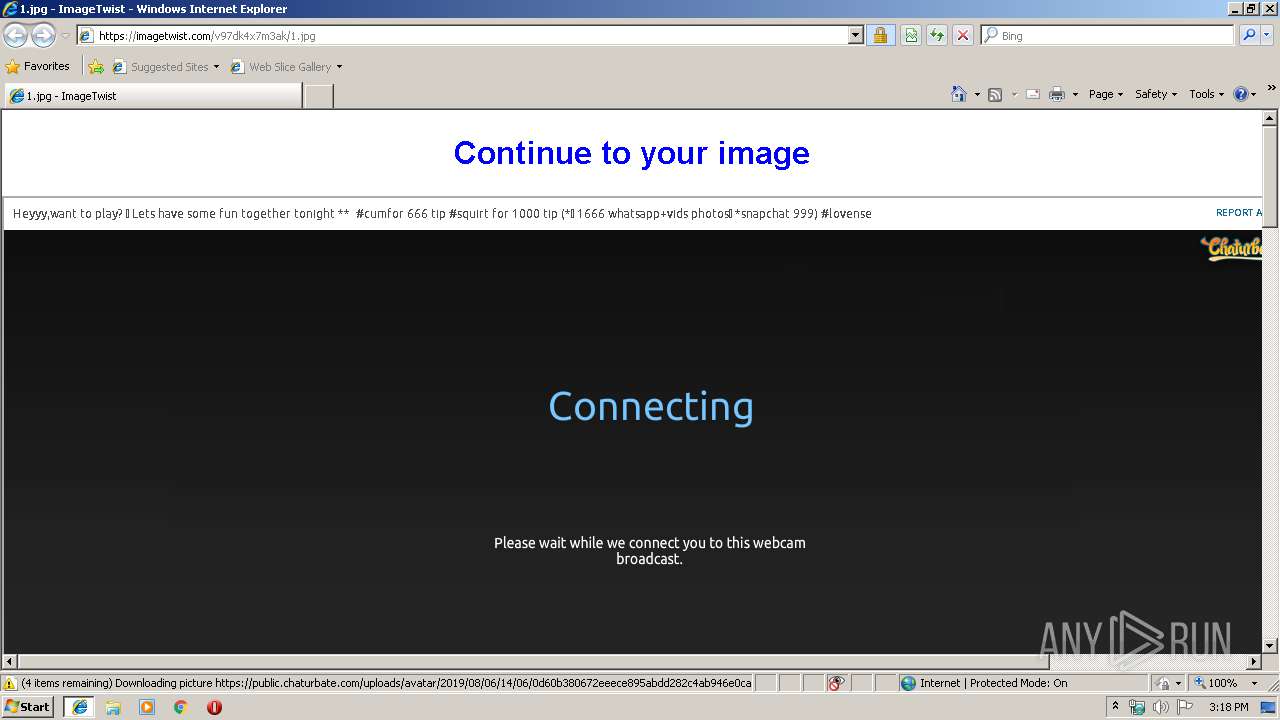
Task: Go forward with the Forward arrow button
Action: point(43,36)
